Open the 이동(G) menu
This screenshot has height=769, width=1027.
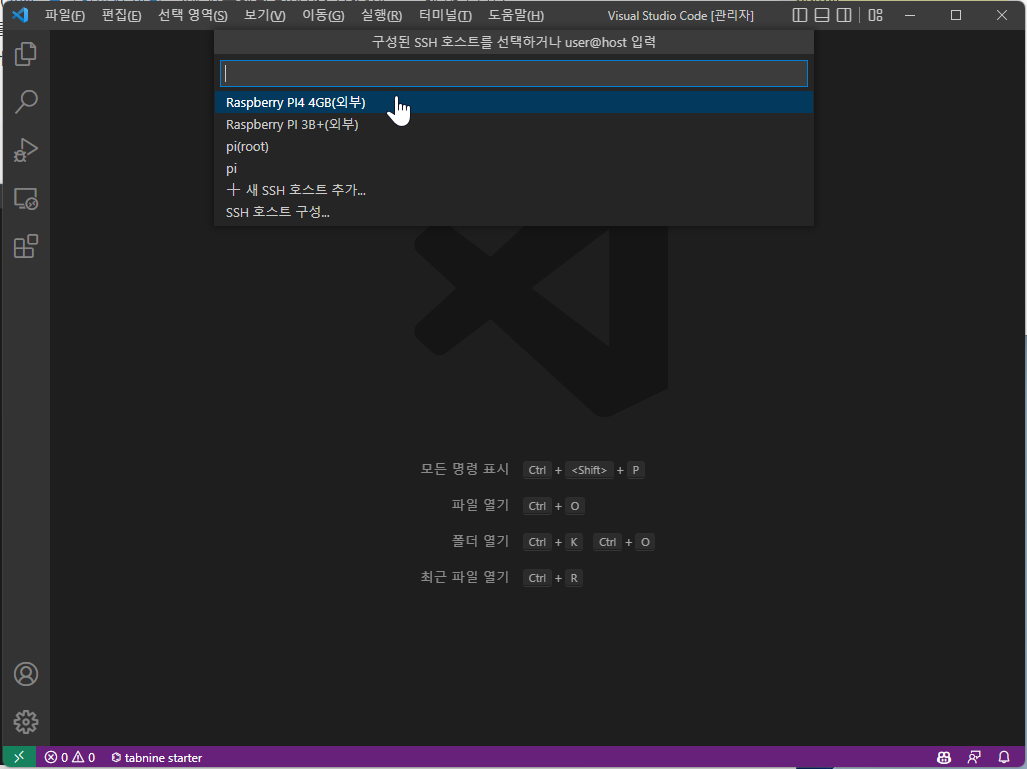[x=323, y=15]
